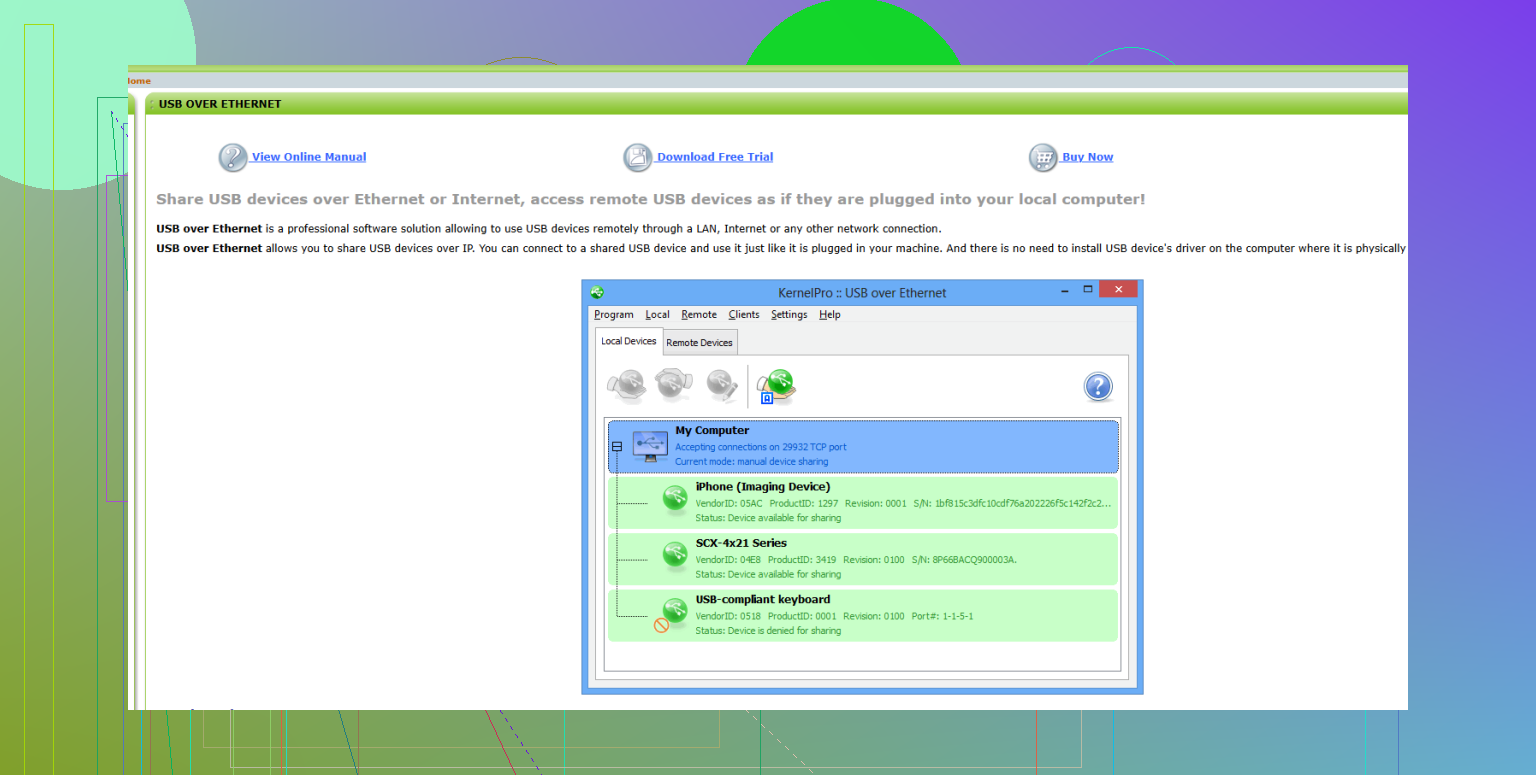Collapse the My Computer tree node

(x=616, y=447)
